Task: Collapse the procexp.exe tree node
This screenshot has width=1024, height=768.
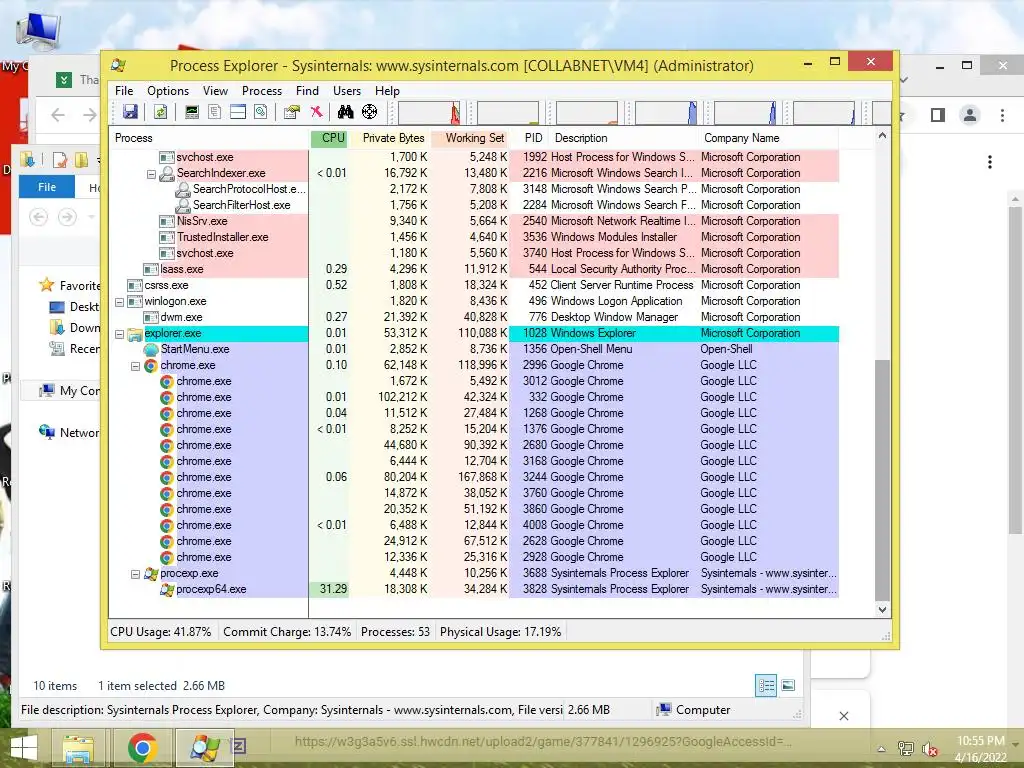Action: [135, 574]
